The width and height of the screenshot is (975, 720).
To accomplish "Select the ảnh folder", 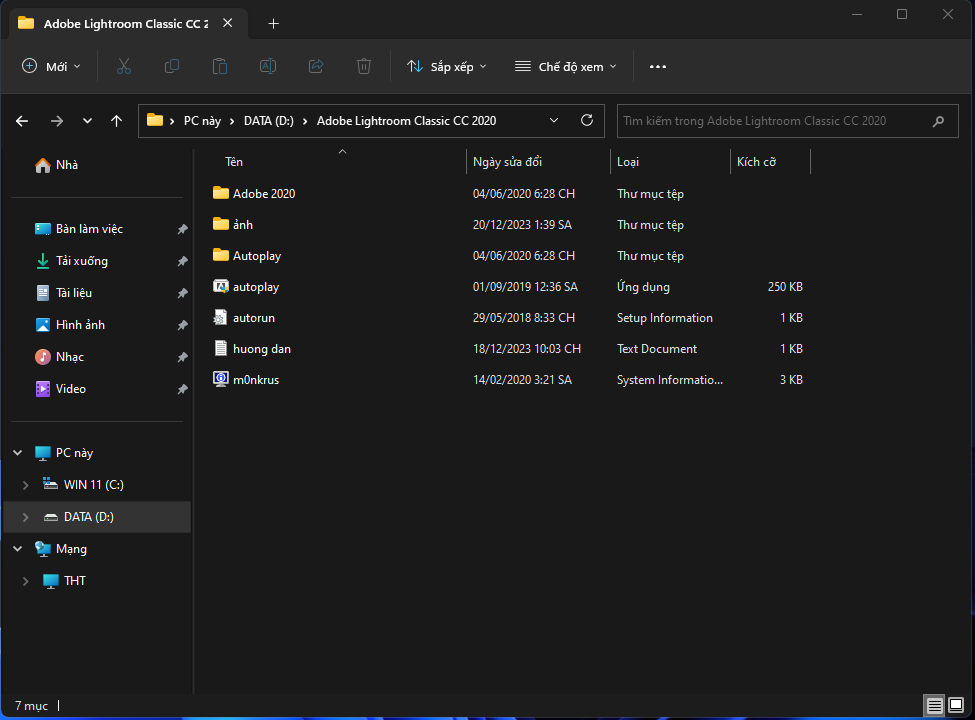I will [233, 224].
